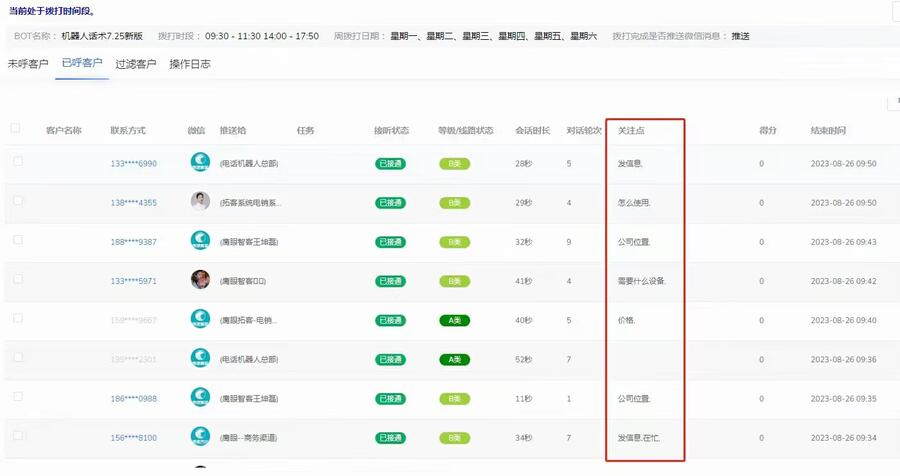
Task: Click the 会话时长 column header
Action: (x=532, y=130)
